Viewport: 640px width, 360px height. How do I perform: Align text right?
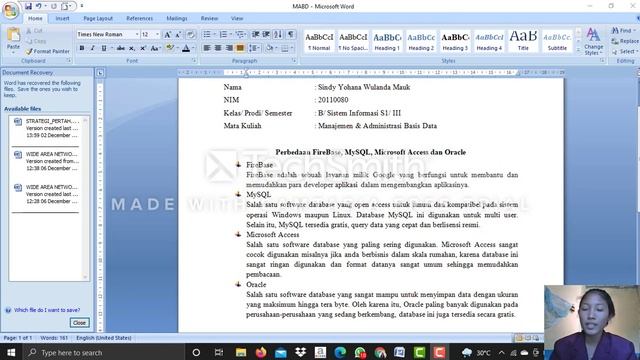[x=229, y=48]
